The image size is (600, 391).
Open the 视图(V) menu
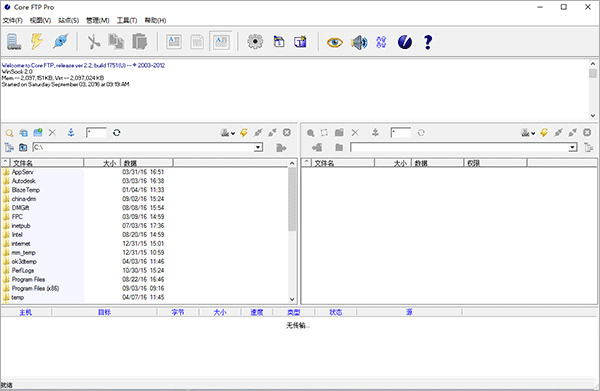pyautogui.click(x=41, y=20)
